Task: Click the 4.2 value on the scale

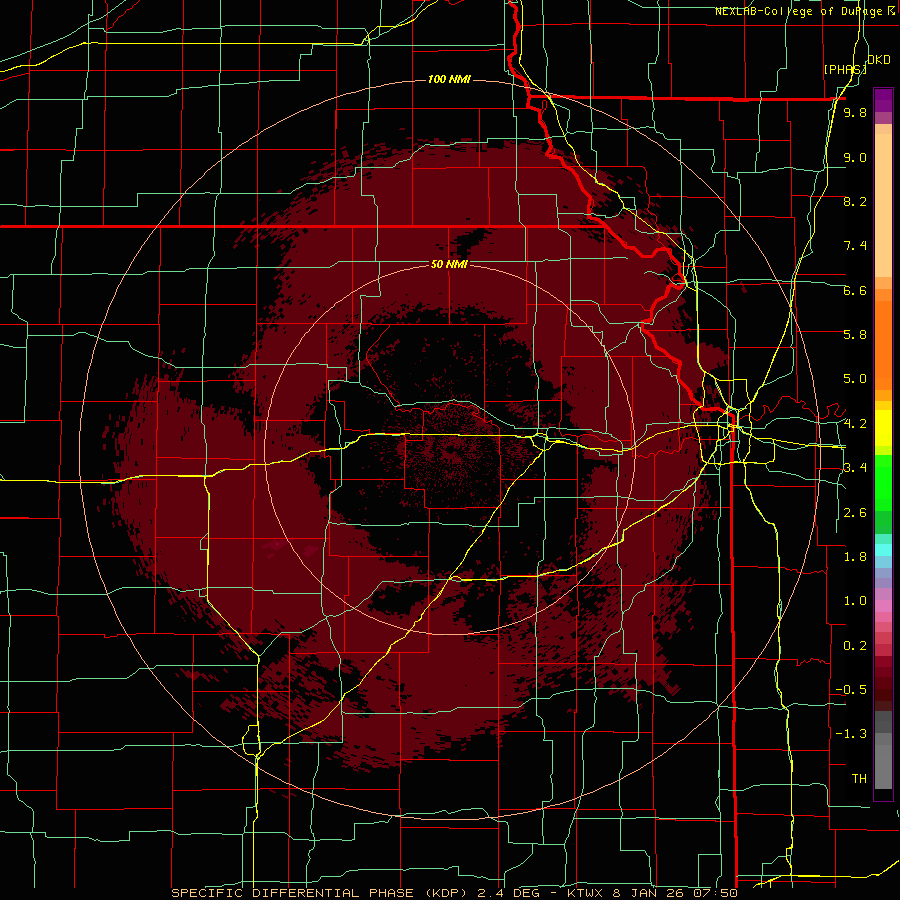Action: click(x=855, y=424)
